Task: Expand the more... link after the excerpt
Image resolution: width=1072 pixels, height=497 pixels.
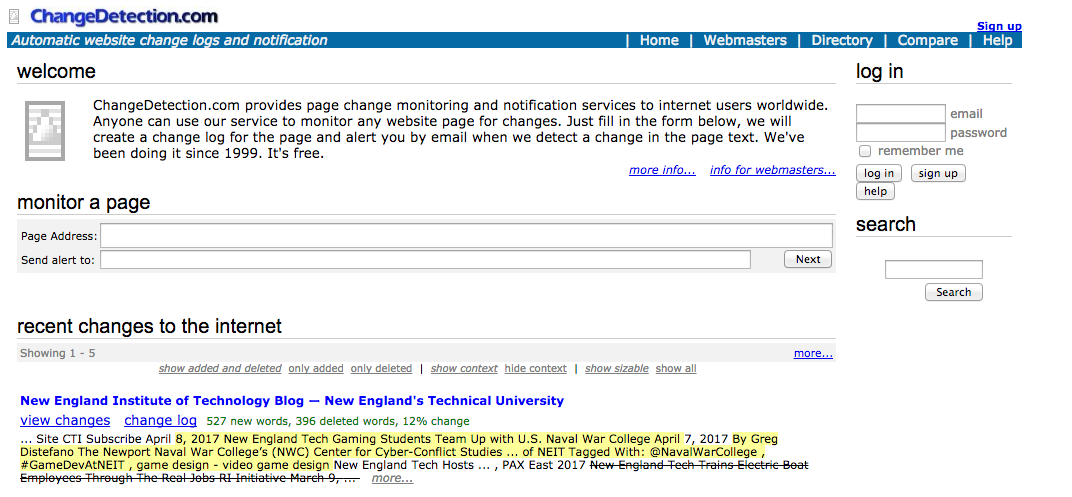Action: click(392, 479)
